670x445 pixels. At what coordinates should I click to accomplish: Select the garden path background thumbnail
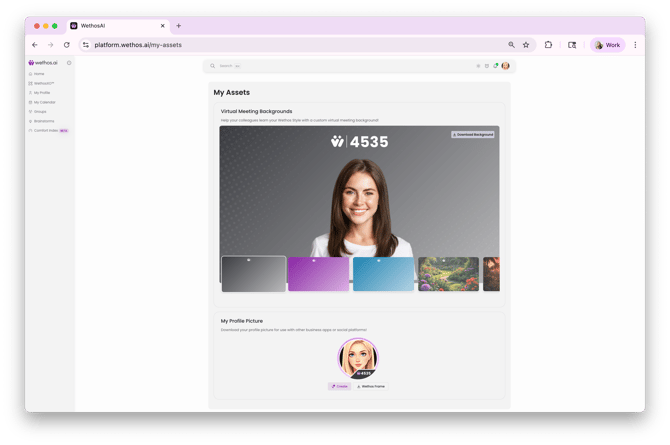pyautogui.click(x=448, y=274)
